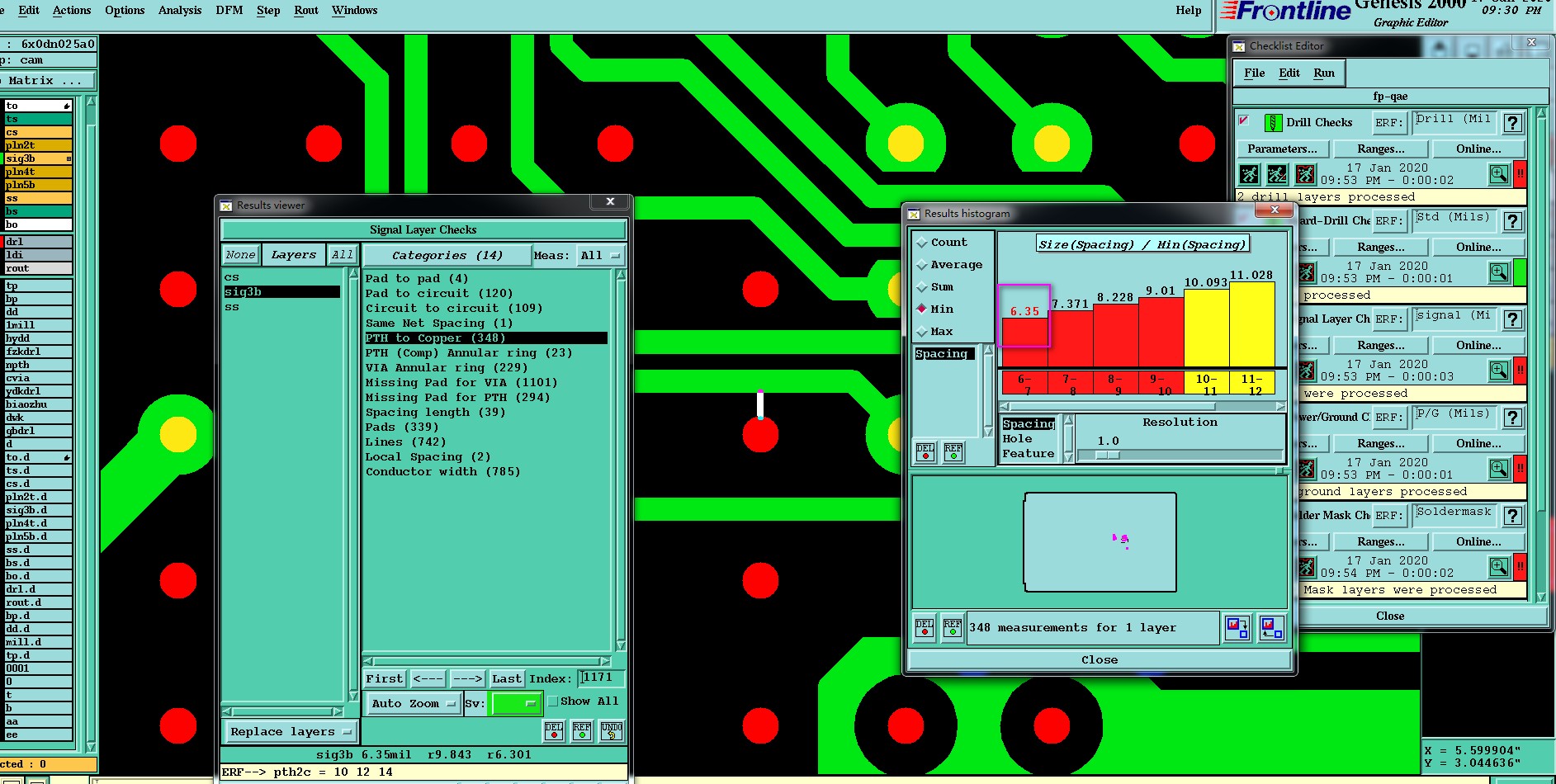Open the Analysis menu
The image size is (1556, 784).
tap(180, 11)
